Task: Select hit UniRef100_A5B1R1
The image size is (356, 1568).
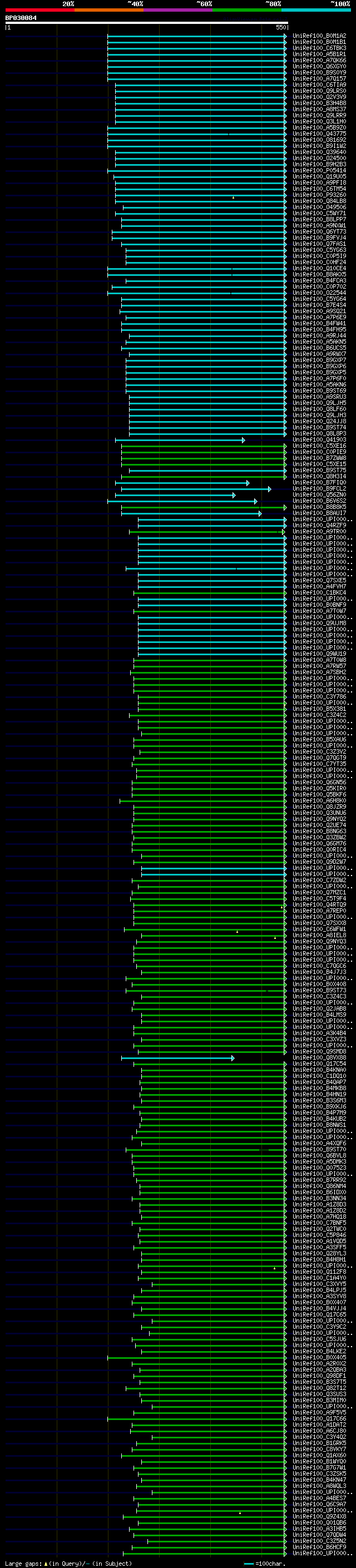Action: click(x=319, y=54)
